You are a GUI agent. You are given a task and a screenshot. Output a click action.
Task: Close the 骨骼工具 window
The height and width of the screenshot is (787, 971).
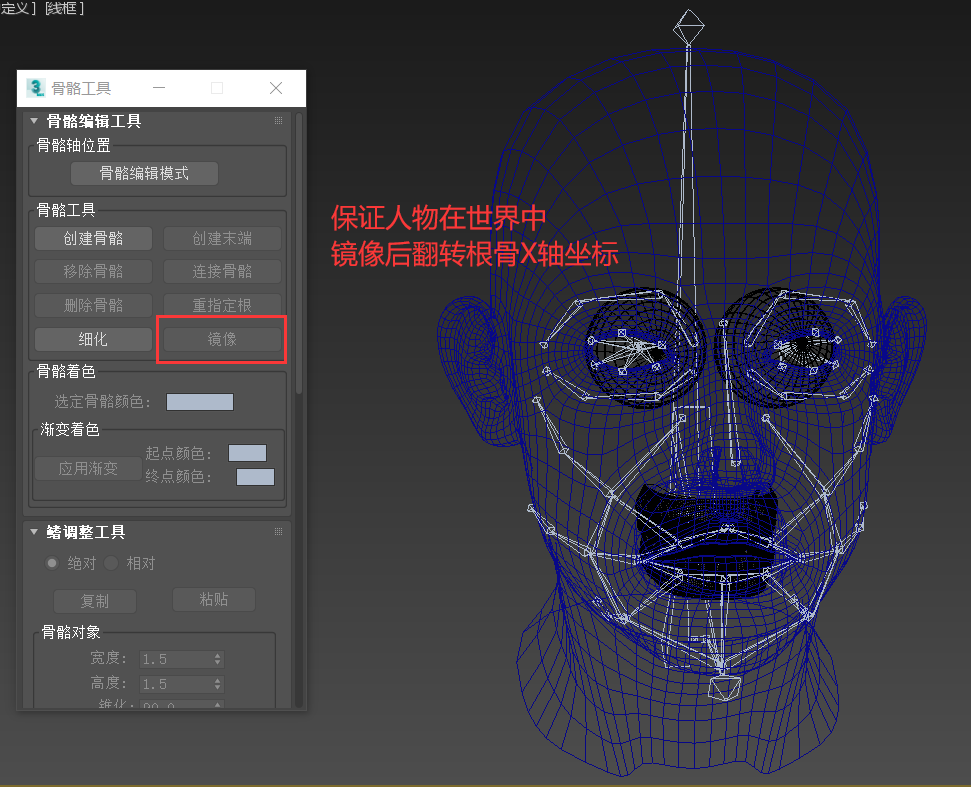click(x=276, y=88)
